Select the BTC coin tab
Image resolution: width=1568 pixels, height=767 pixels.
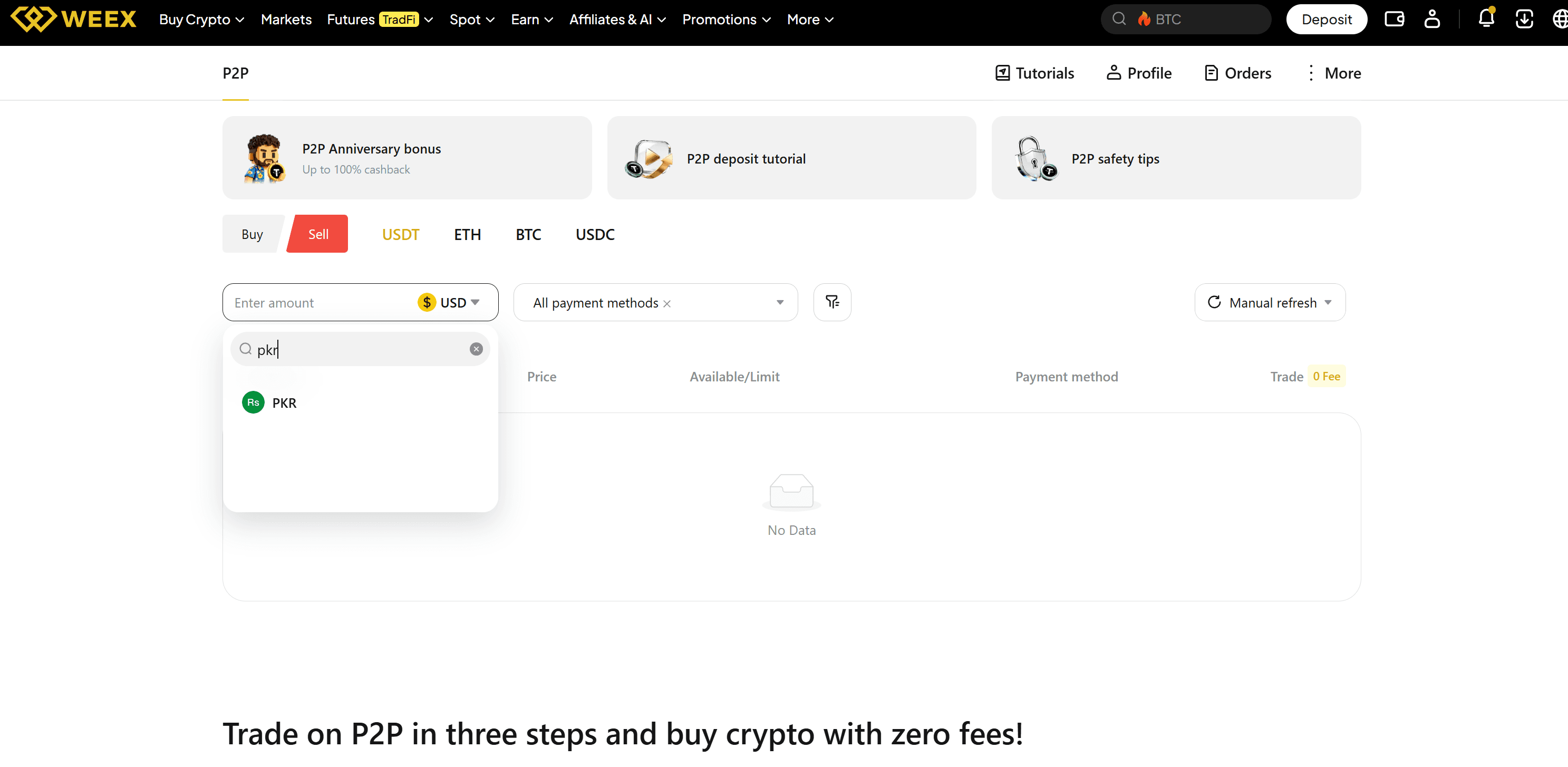tap(528, 235)
